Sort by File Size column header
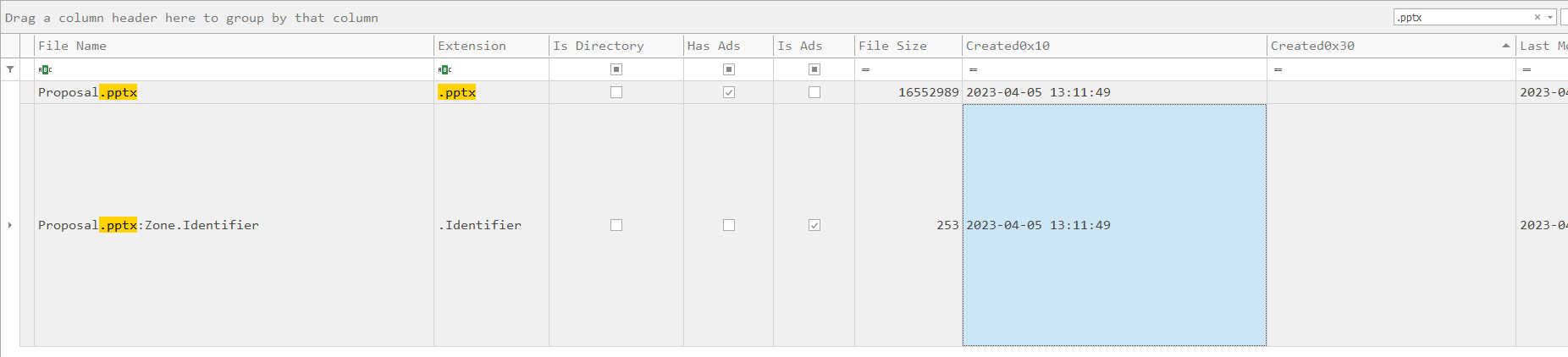The image size is (1568, 357). coord(893,46)
